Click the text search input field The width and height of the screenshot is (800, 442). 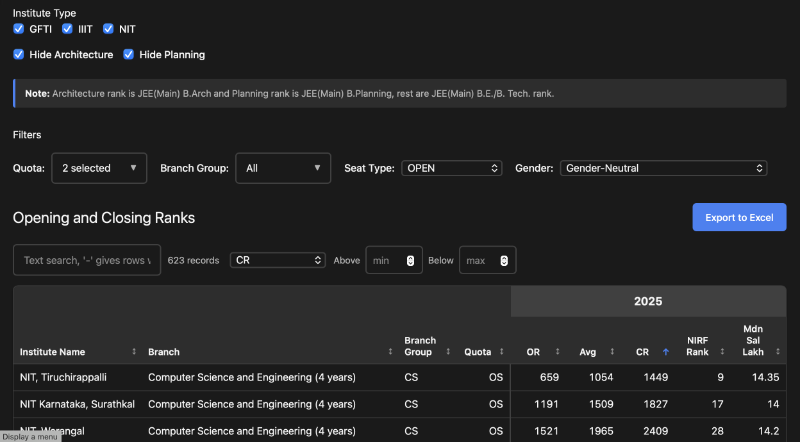coord(86,260)
